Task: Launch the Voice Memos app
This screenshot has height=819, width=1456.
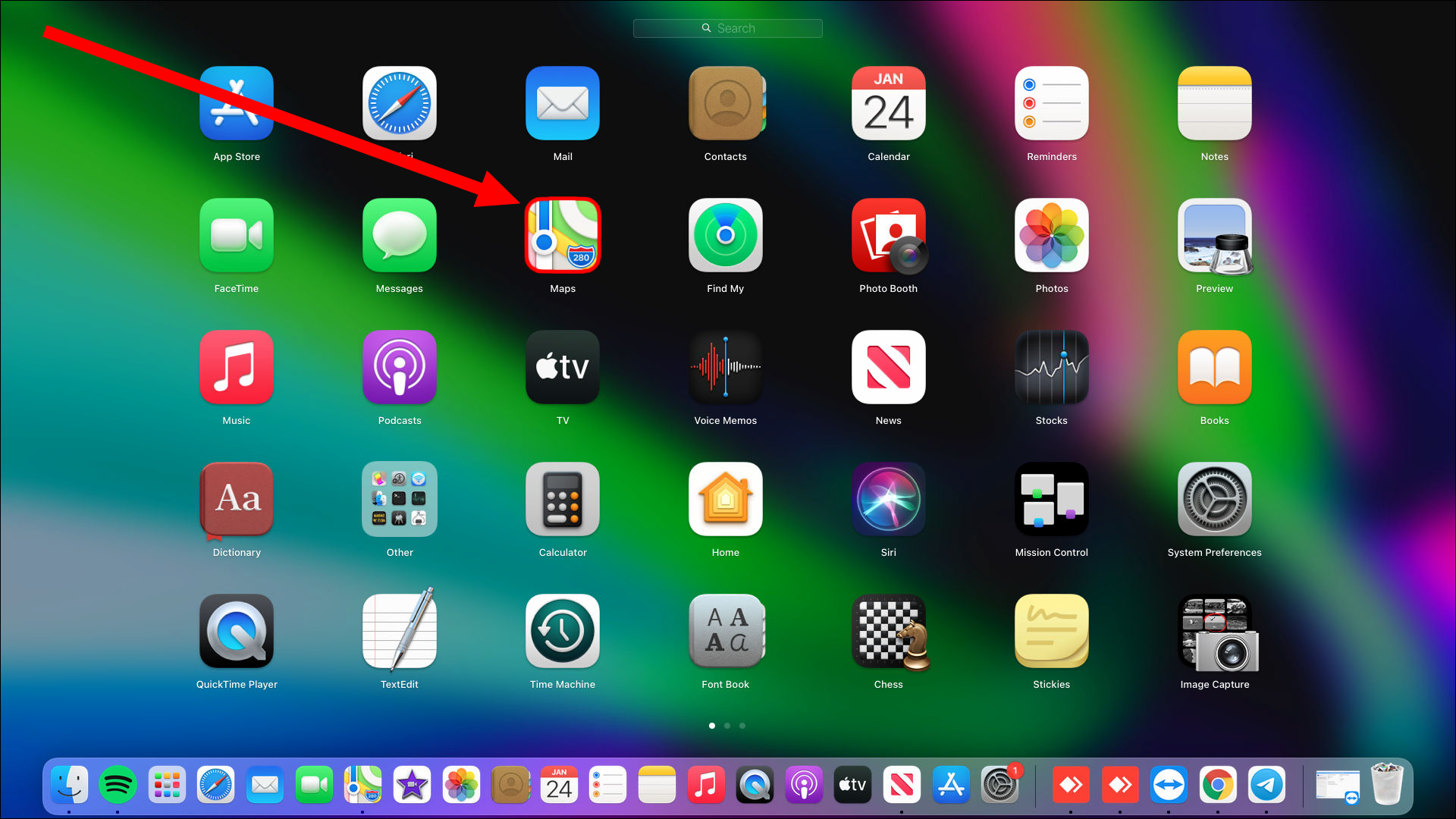Action: click(x=726, y=367)
